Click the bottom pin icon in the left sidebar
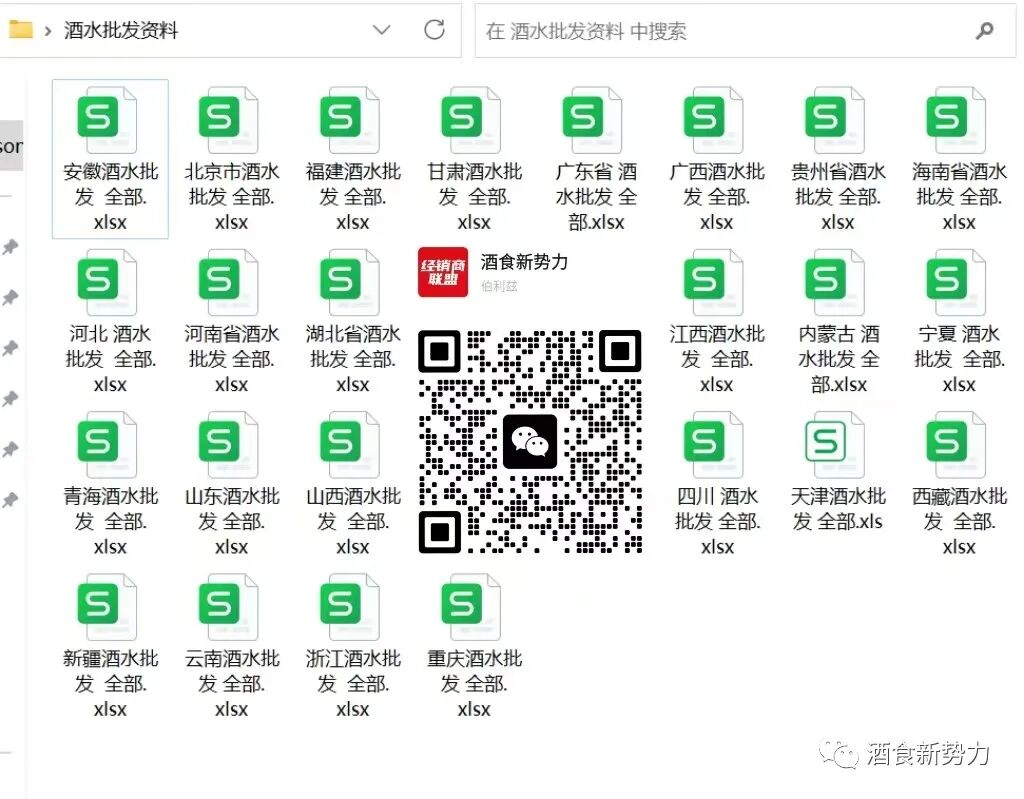This screenshot has height=799, width=1024. [x=11, y=497]
